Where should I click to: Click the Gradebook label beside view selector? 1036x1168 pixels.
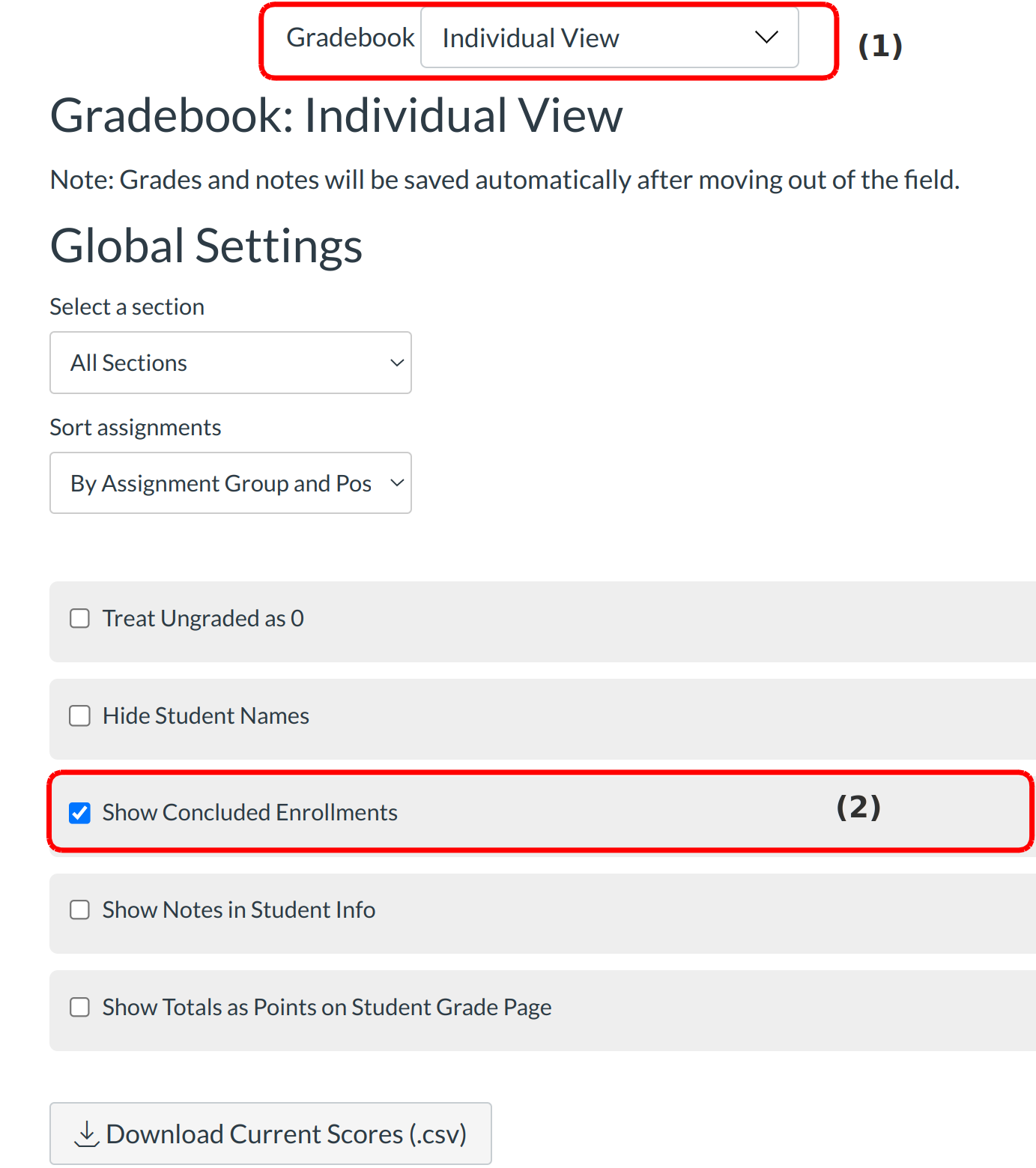350,37
